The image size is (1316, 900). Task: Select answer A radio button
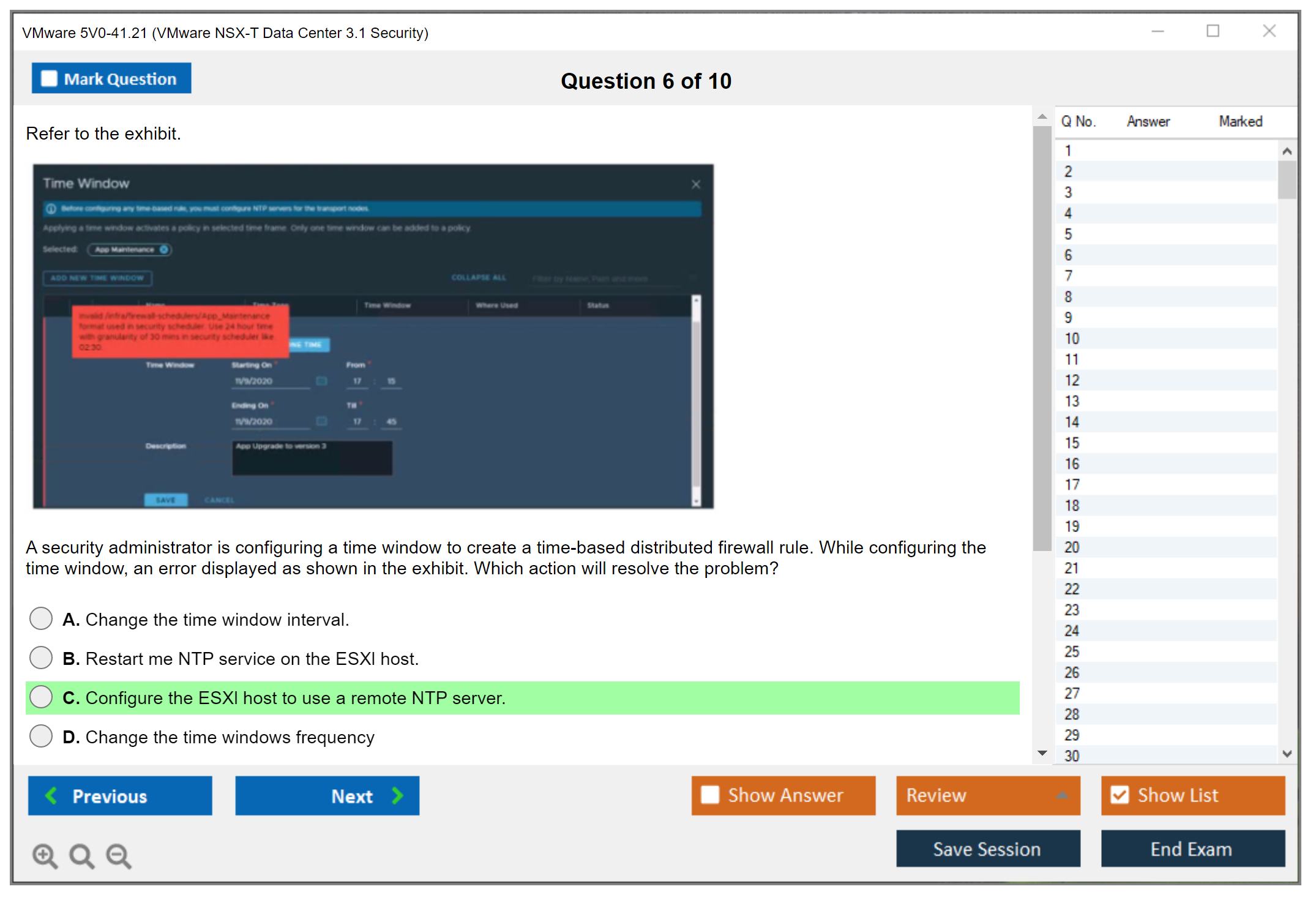pos(41,618)
